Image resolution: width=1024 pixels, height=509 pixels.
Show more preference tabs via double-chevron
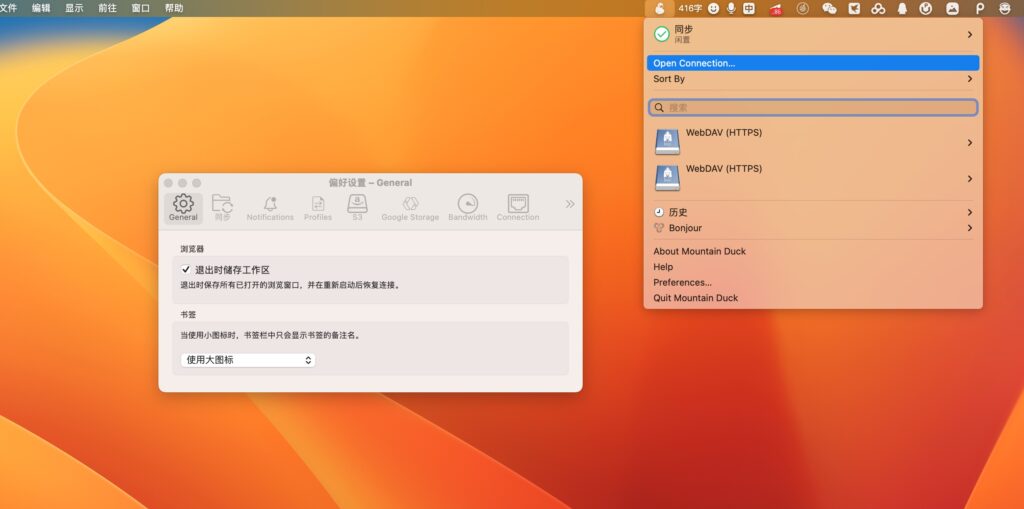(x=570, y=204)
